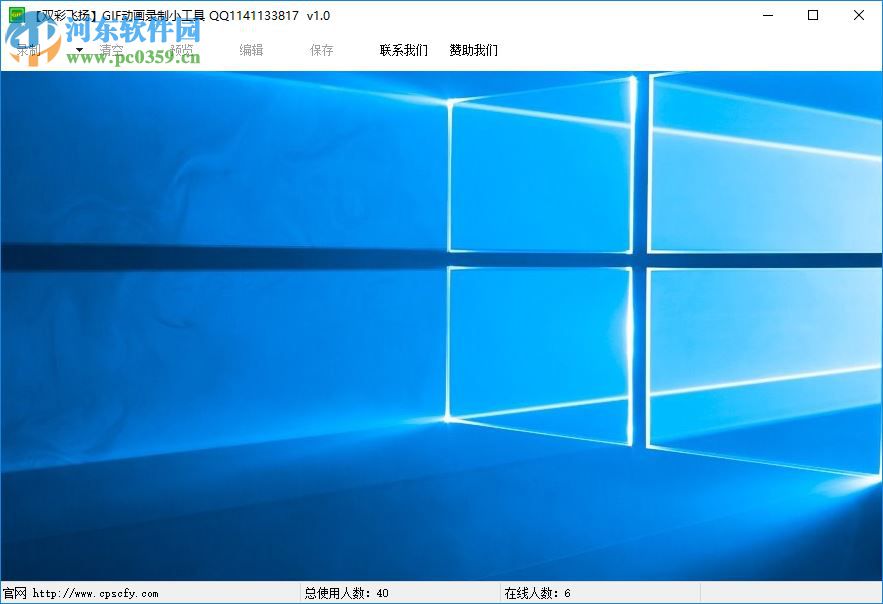Viewport: 883px width, 604px height.
Task: Maximize the GIF recorder window
Action: (813, 15)
